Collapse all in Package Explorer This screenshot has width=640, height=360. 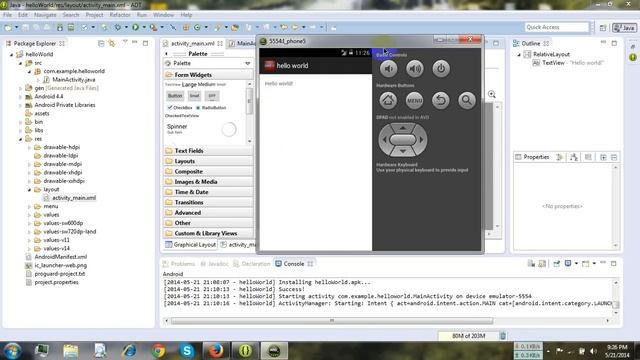pyautogui.click(x=101, y=43)
